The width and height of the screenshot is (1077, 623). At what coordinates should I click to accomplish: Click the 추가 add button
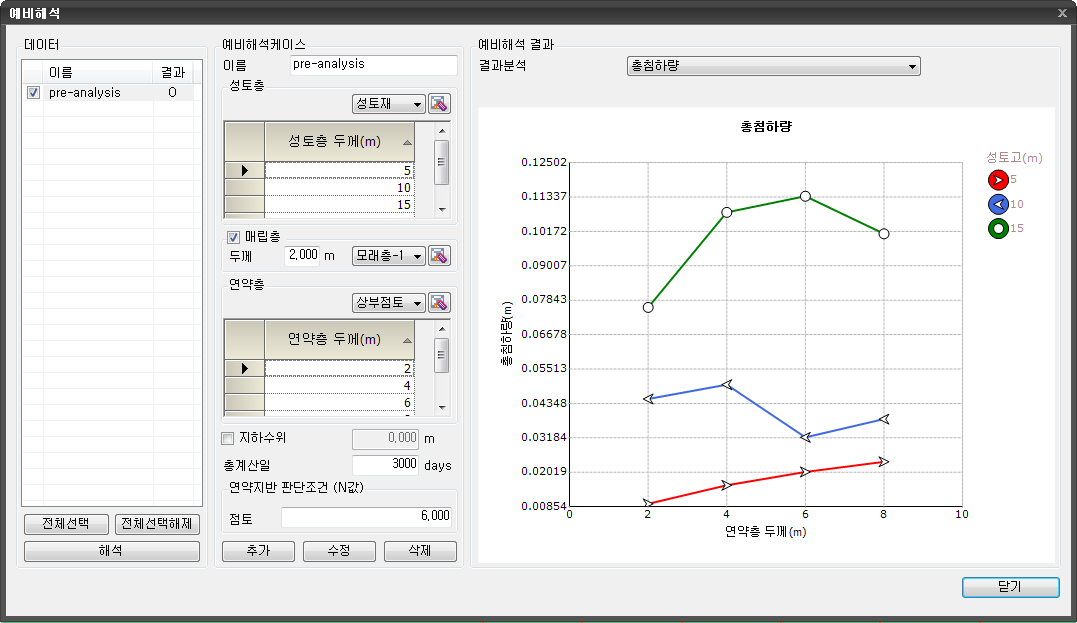pyautogui.click(x=258, y=552)
